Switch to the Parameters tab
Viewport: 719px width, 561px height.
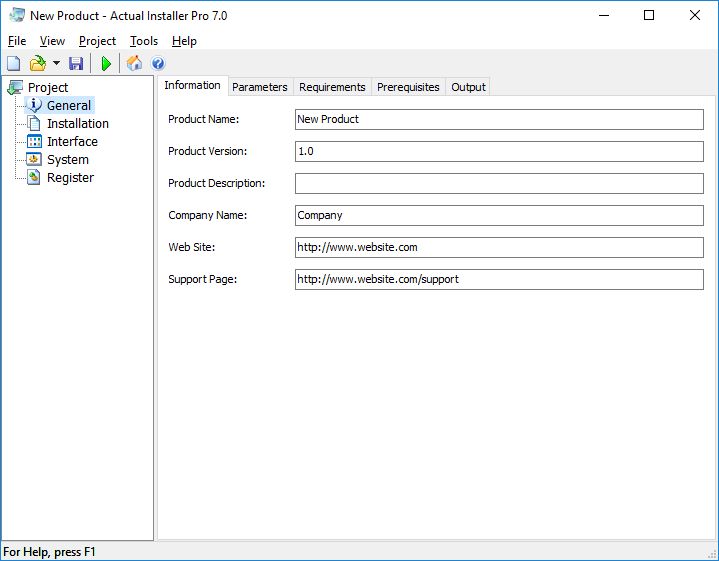[260, 87]
